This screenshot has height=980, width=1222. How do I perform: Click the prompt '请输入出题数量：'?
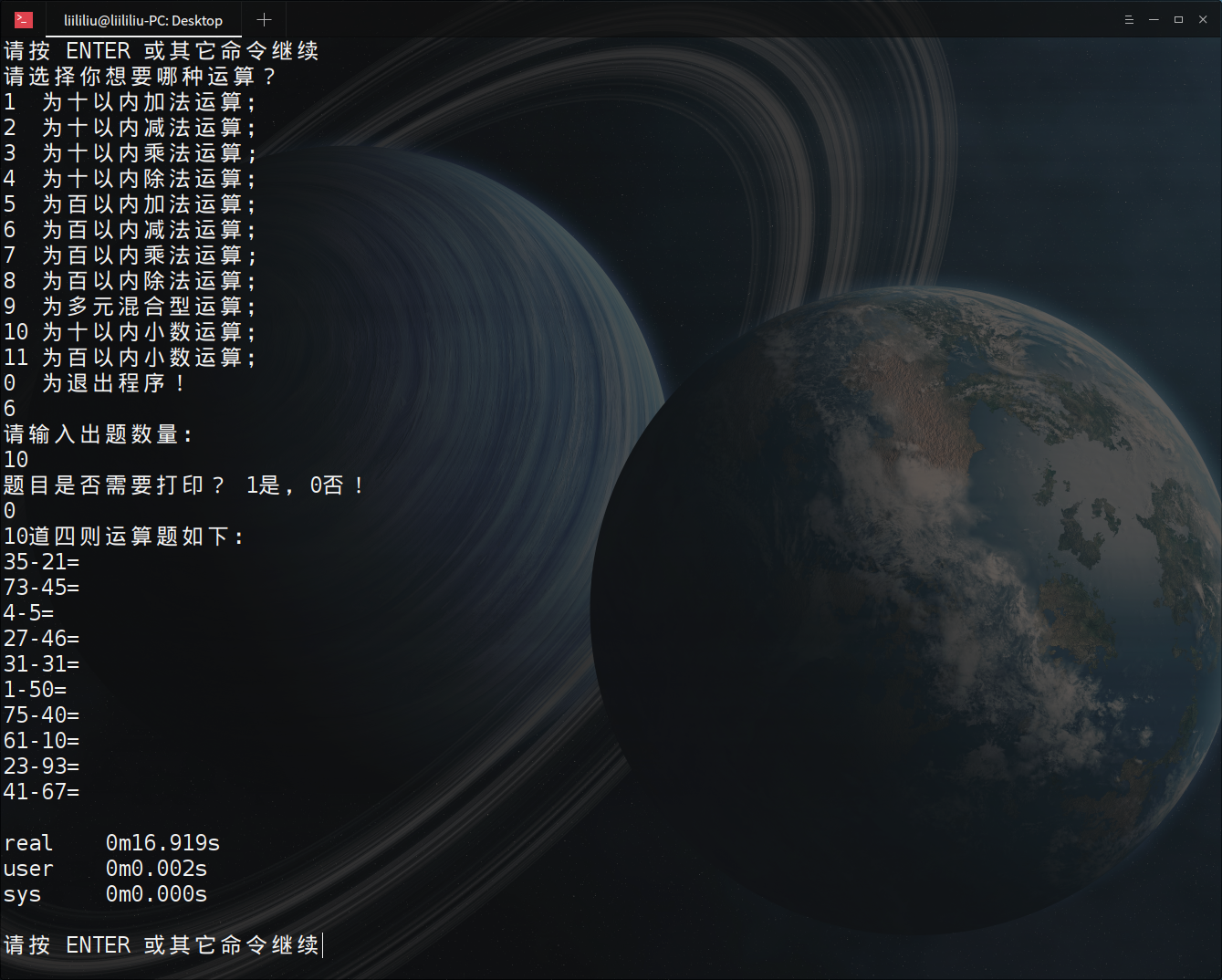point(99,434)
